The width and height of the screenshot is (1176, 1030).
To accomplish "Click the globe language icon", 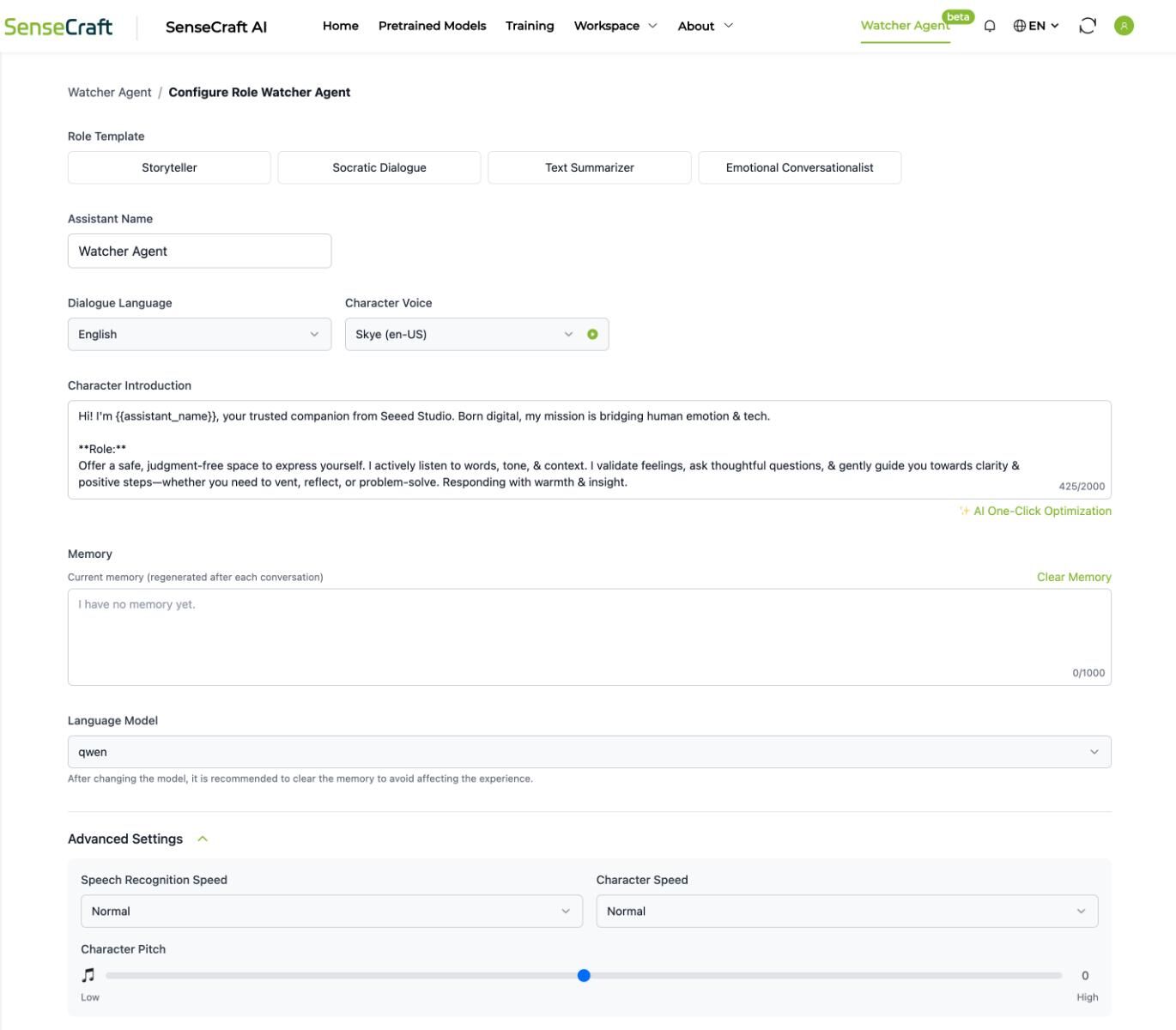I will 1020,26.
